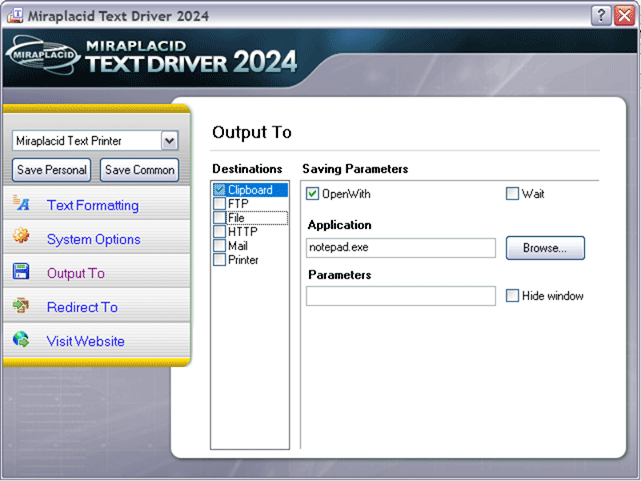The width and height of the screenshot is (641, 481).
Task: Click the help question mark button
Action: coord(601,16)
